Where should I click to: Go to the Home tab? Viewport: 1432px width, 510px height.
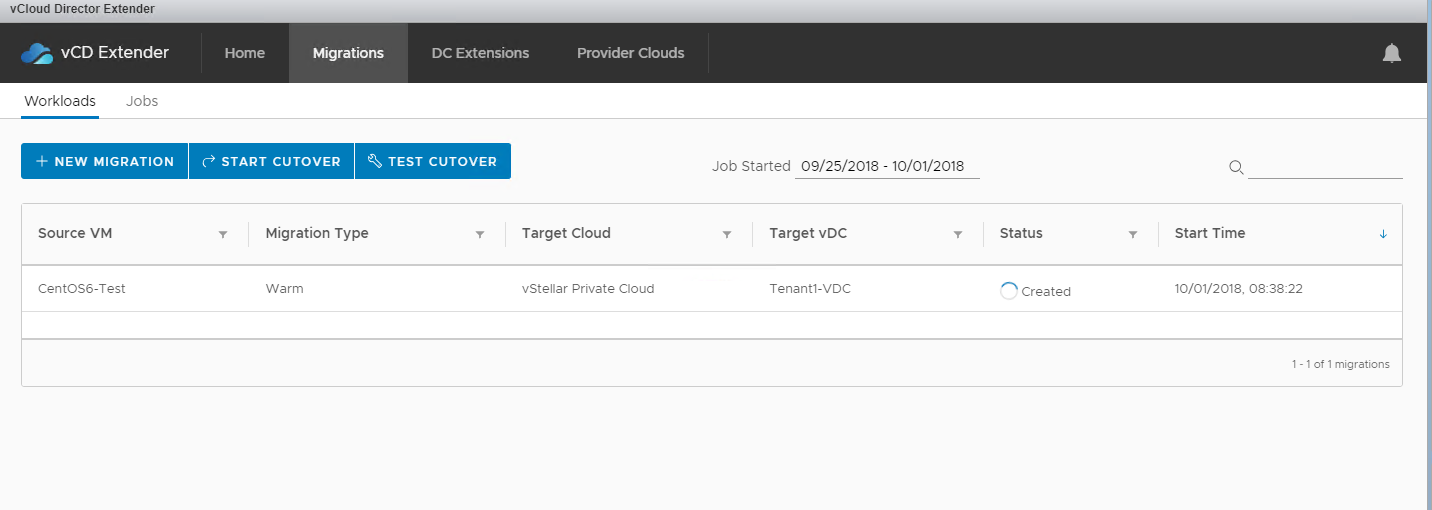click(x=244, y=53)
